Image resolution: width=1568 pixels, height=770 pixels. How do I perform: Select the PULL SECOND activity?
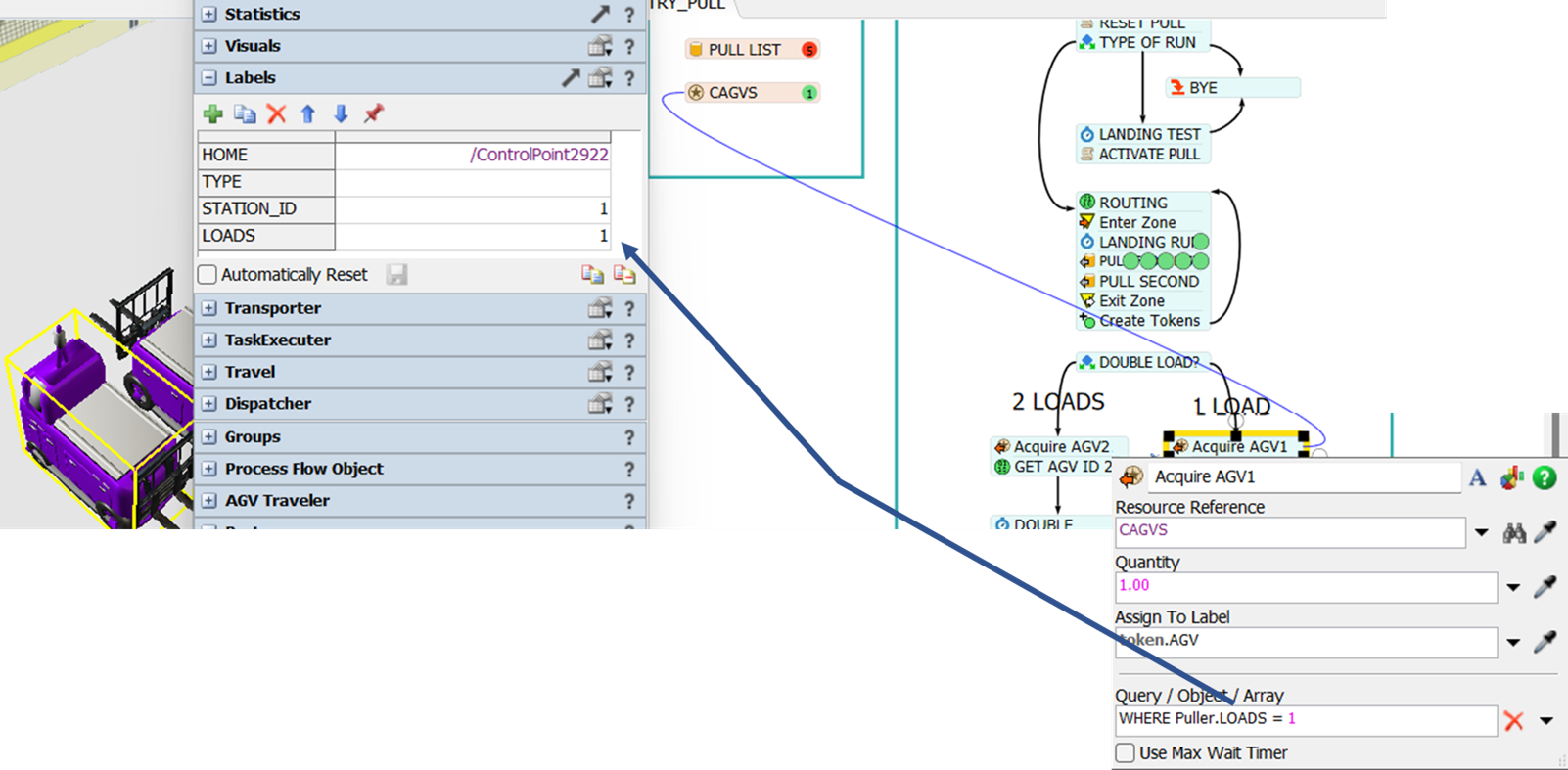(1142, 282)
